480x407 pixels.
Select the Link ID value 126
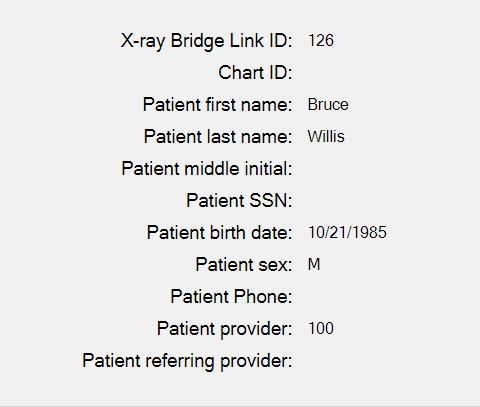click(321, 41)
